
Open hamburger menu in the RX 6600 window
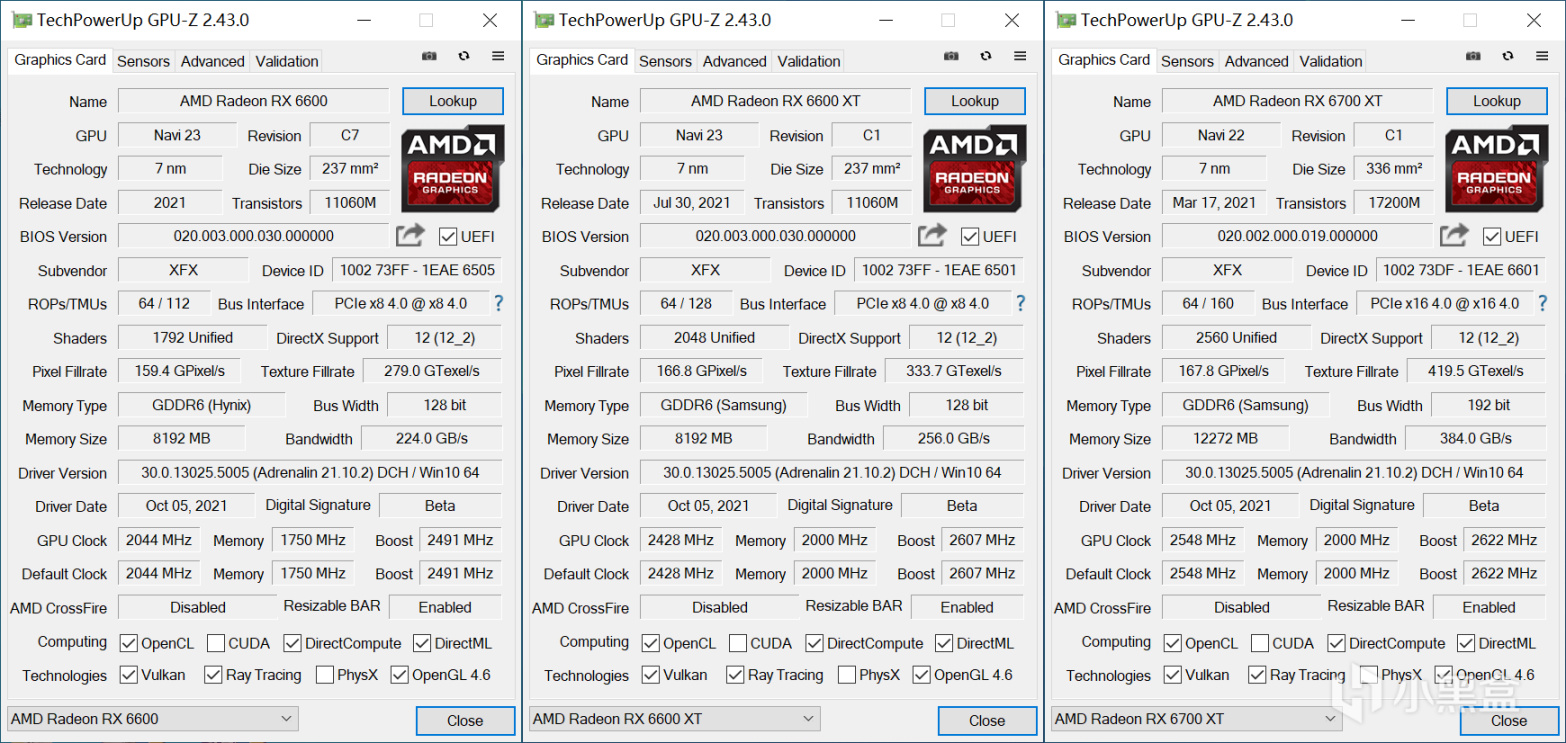pos(498,57)
